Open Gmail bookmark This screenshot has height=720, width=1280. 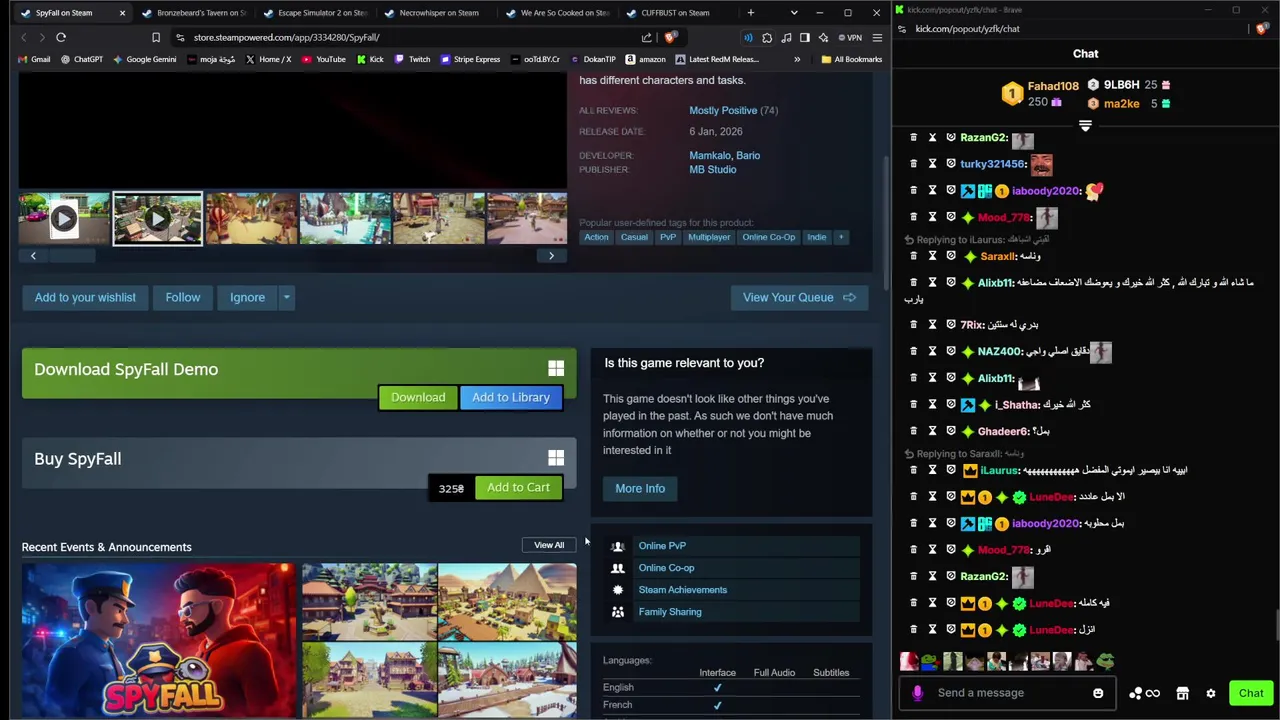[33, 59]
